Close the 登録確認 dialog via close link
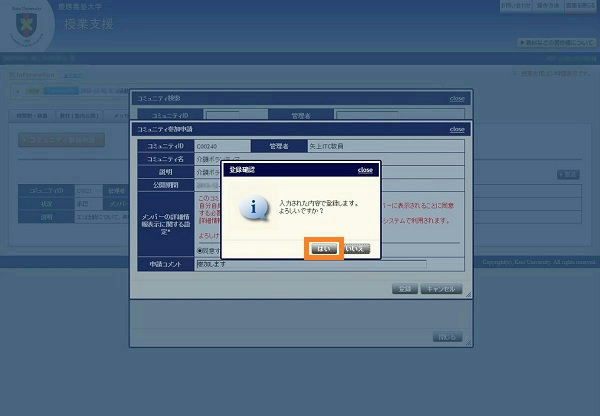 [x=365, y=171]
